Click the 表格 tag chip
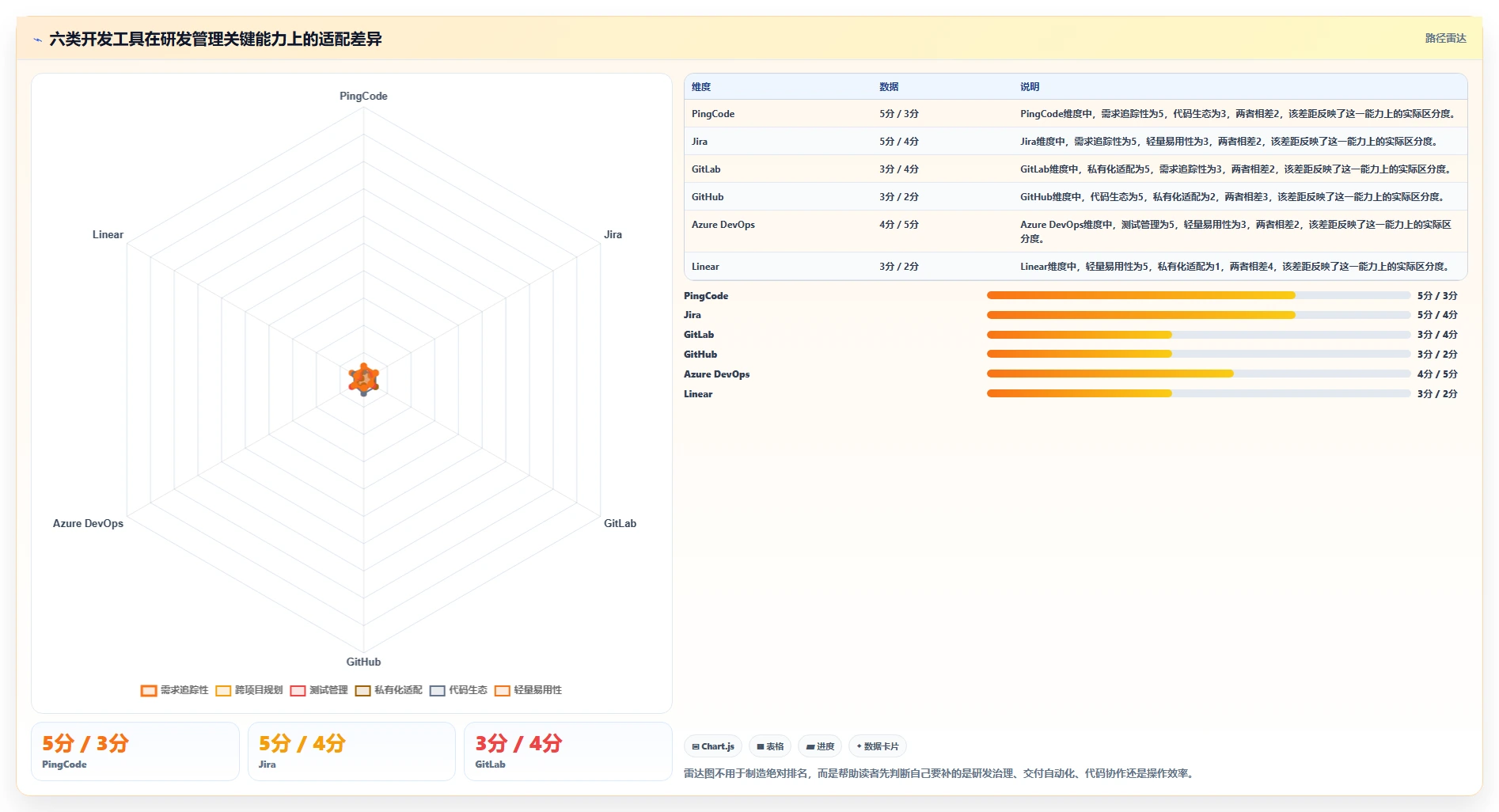Viewport: 1499px width, 812px height. [x=770, y=746]
